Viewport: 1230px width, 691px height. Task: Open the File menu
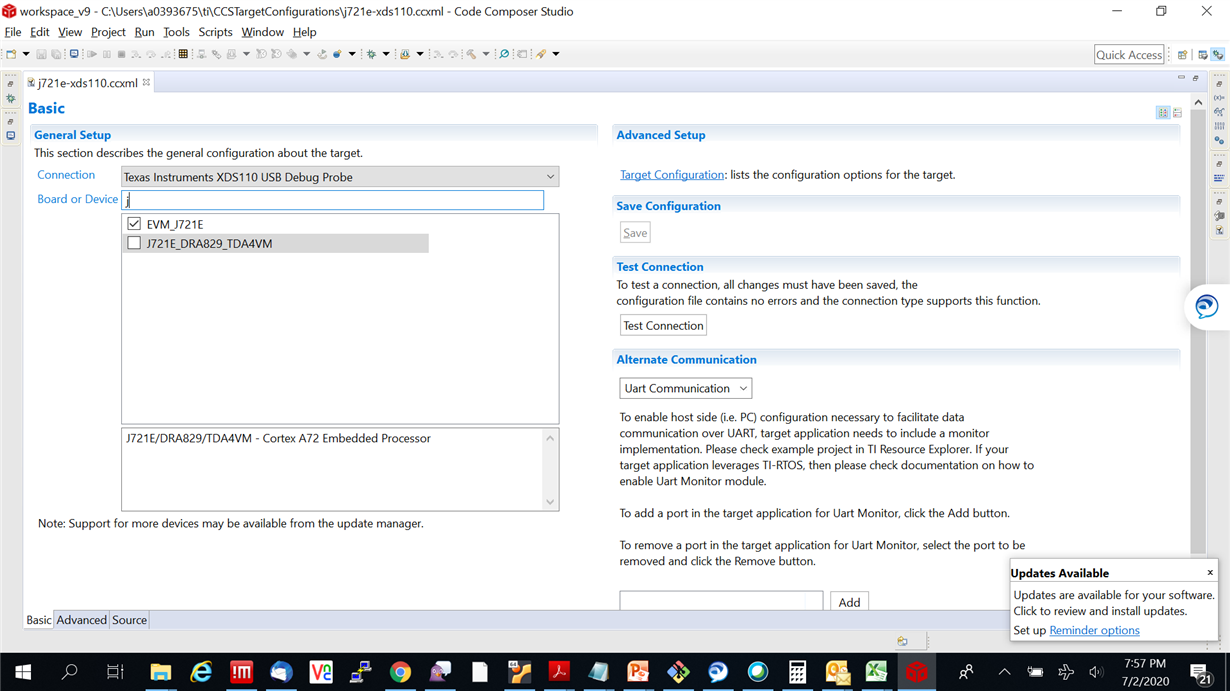pyautogui.click(x=13, y=32)
